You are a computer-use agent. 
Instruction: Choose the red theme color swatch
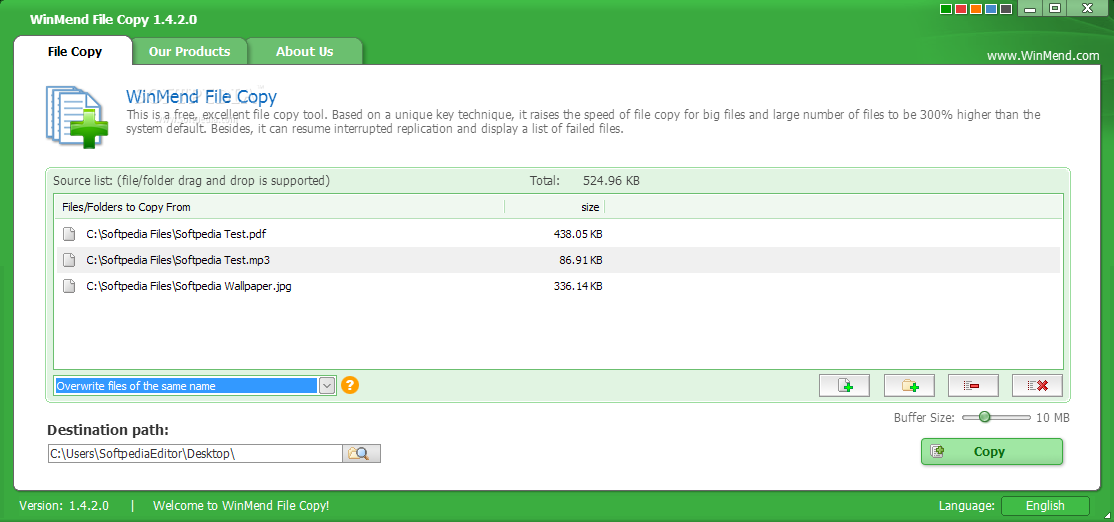tap(961, 9)
